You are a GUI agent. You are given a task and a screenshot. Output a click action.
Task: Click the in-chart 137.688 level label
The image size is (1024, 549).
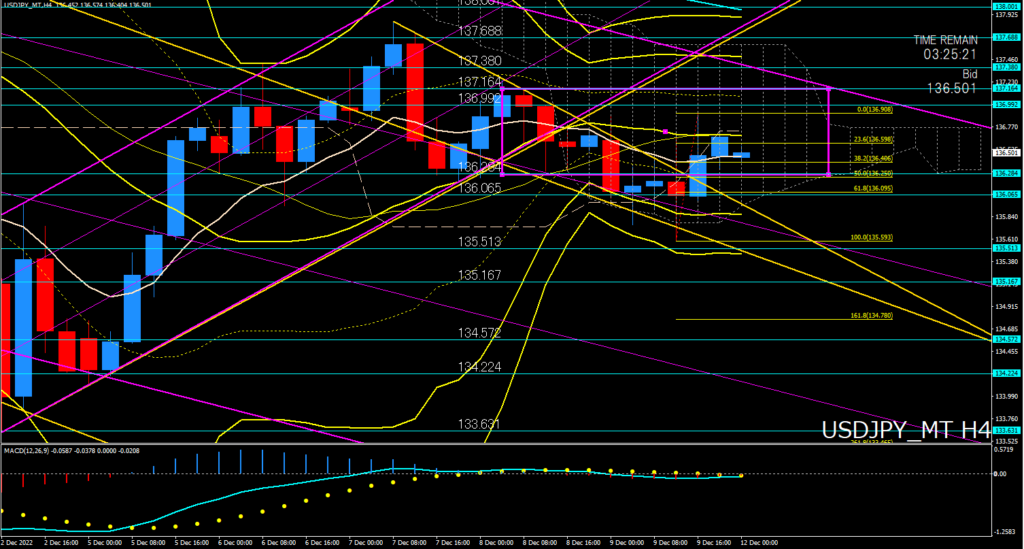click(x=479, y=31)
